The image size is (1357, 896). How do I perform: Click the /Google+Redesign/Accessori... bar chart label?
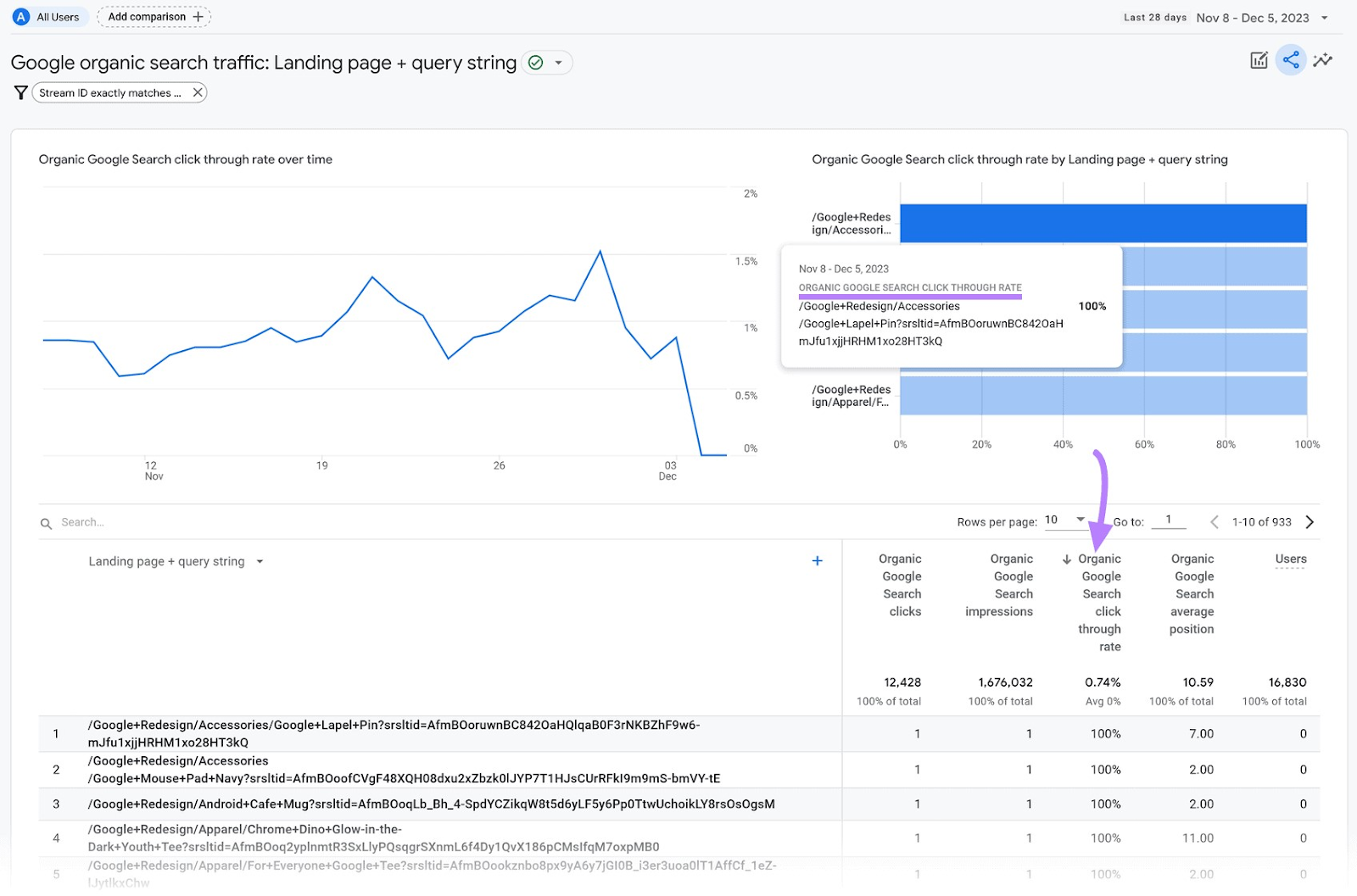(x=851, y=224)
